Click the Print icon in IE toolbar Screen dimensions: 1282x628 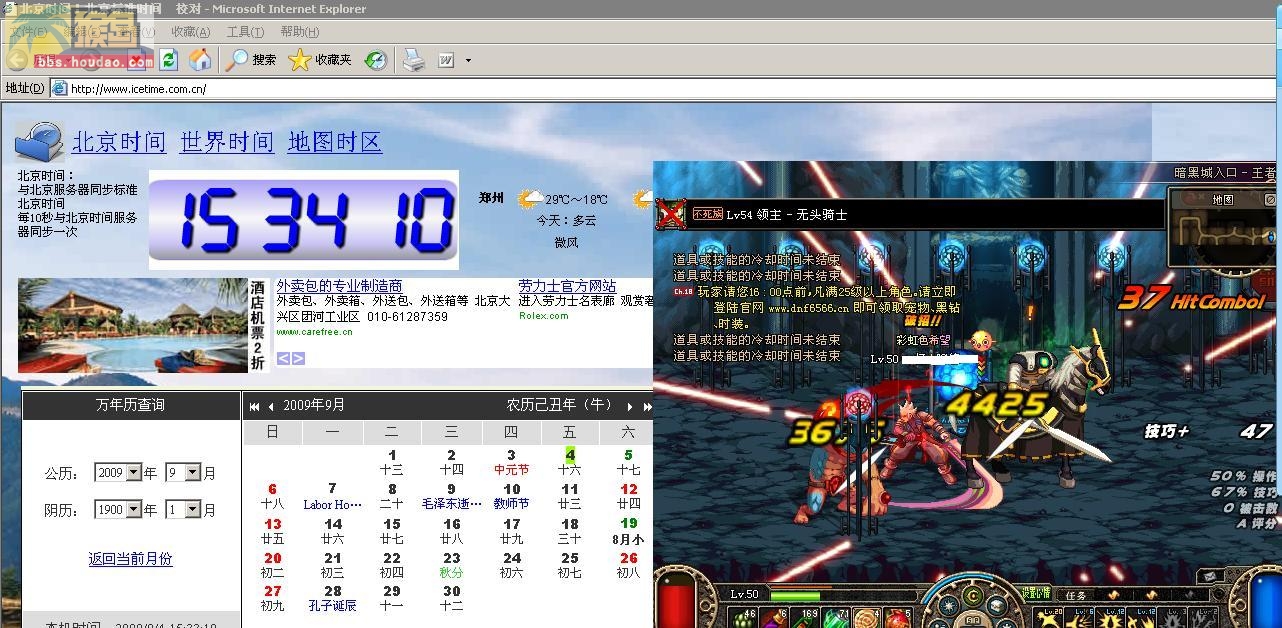point(413,60)
